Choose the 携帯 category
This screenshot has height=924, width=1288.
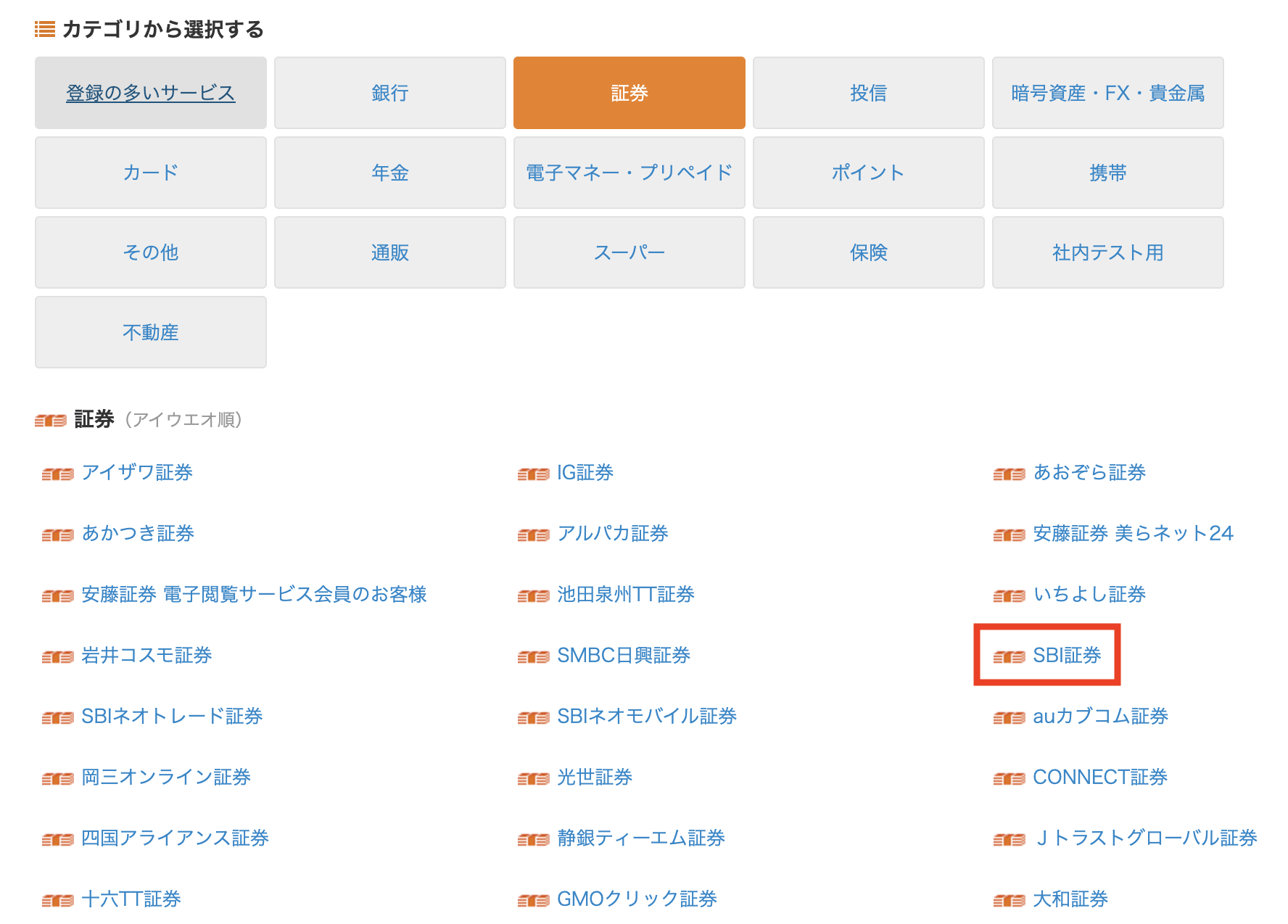[1108, 173]
